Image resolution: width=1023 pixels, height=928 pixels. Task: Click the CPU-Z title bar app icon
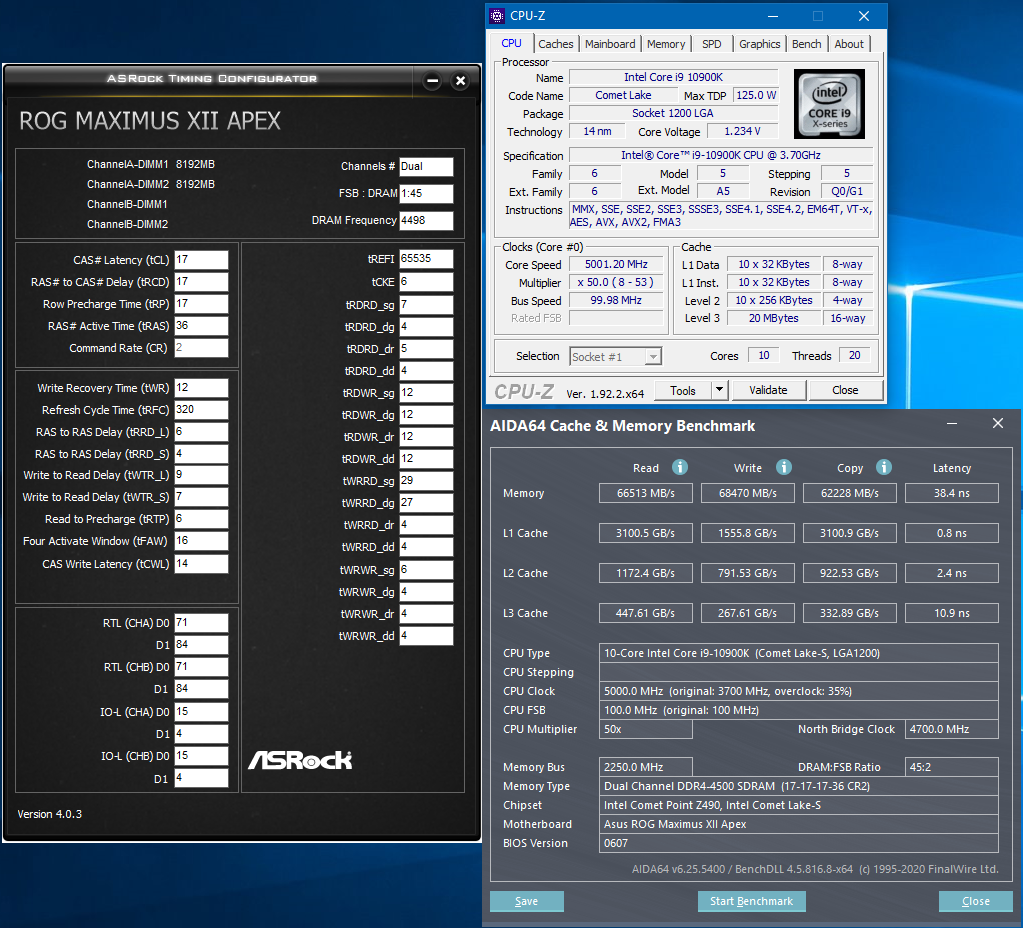(x=497, y=16)
